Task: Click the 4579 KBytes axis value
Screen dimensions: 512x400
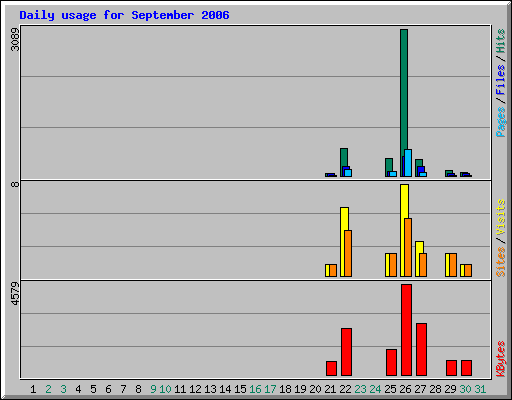Action: pyautogui.click(x=15, y=294)
